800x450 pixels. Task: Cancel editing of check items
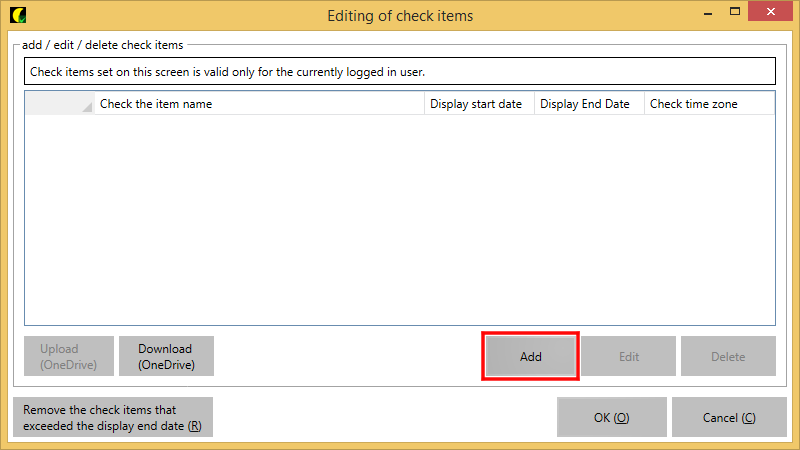point(729,417)
